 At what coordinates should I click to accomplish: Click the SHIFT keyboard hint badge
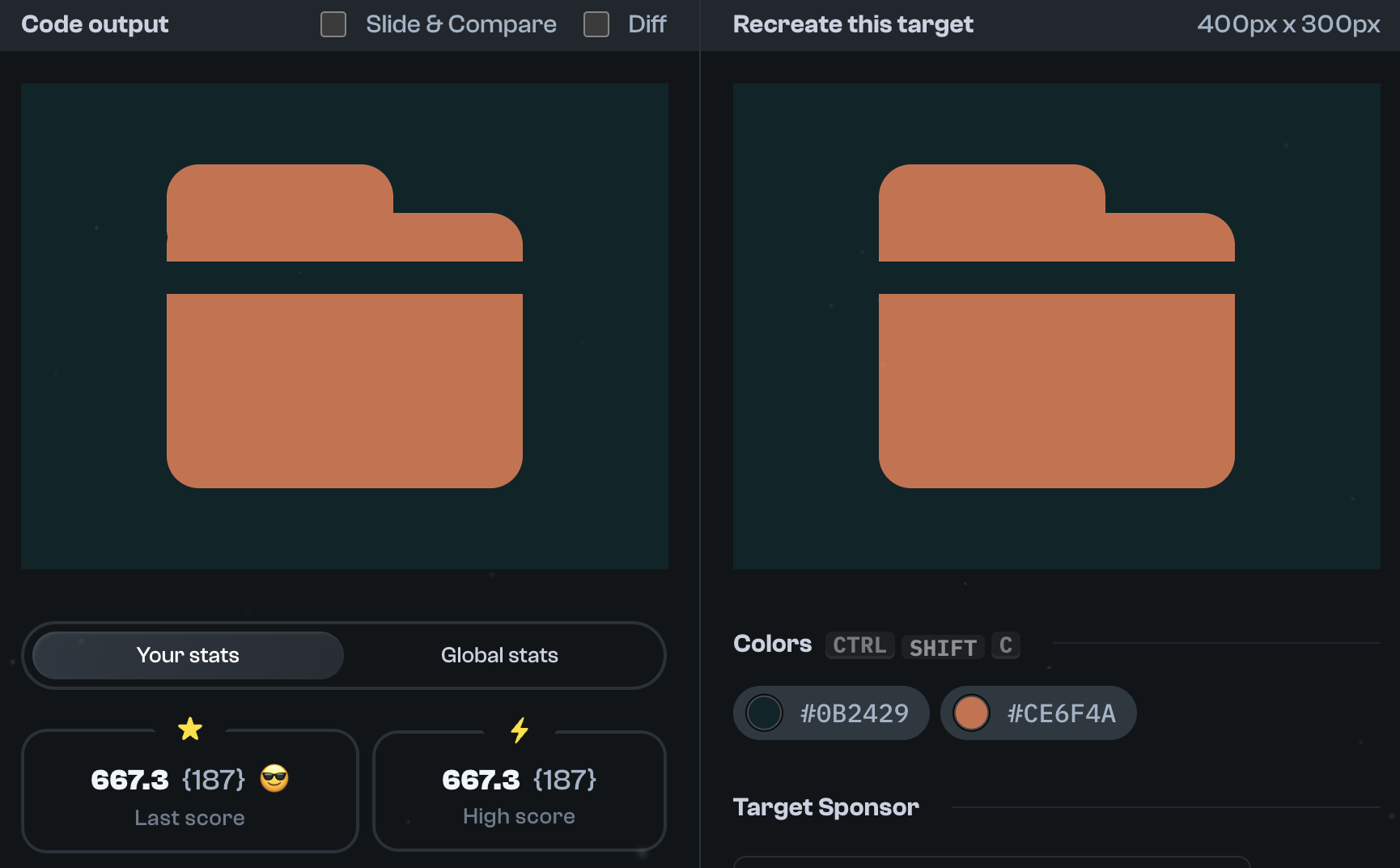(x=942, y=647)
